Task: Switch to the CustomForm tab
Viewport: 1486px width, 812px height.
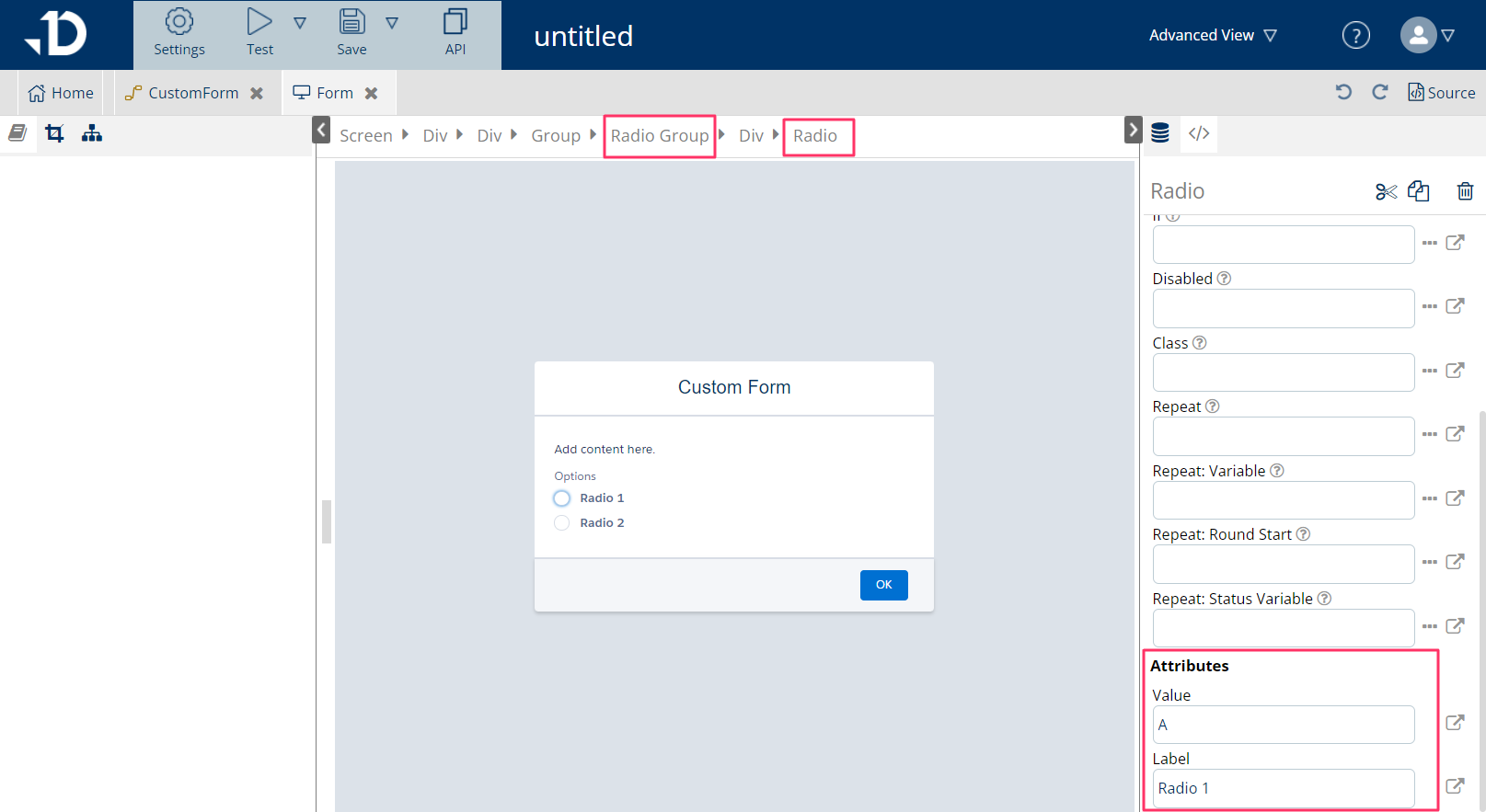Action: pyautogui.click(x=193, y=93)
